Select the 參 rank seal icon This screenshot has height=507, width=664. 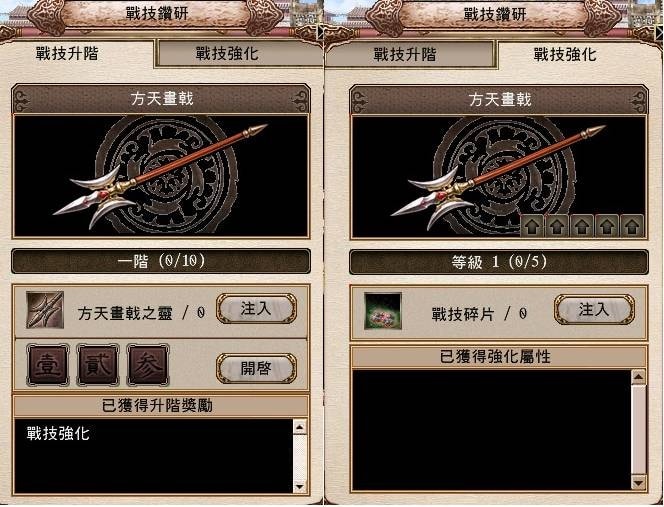148,365
